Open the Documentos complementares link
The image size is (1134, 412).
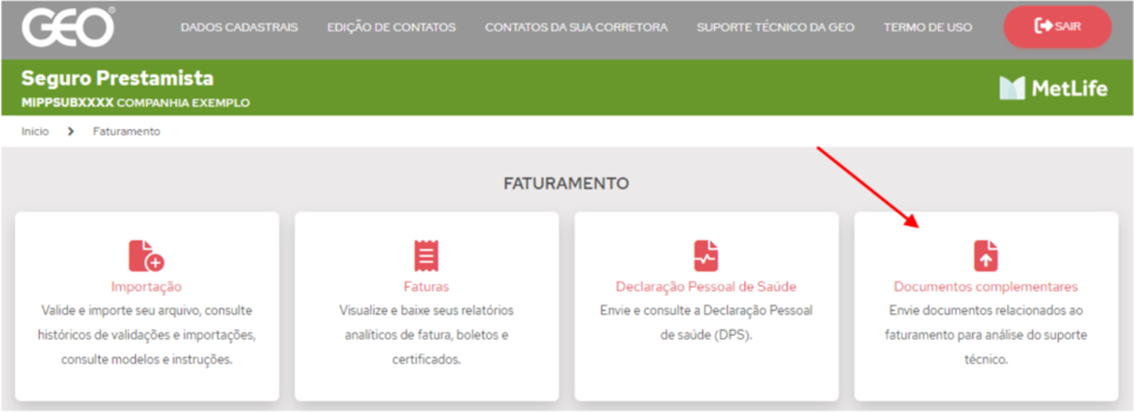986,287
